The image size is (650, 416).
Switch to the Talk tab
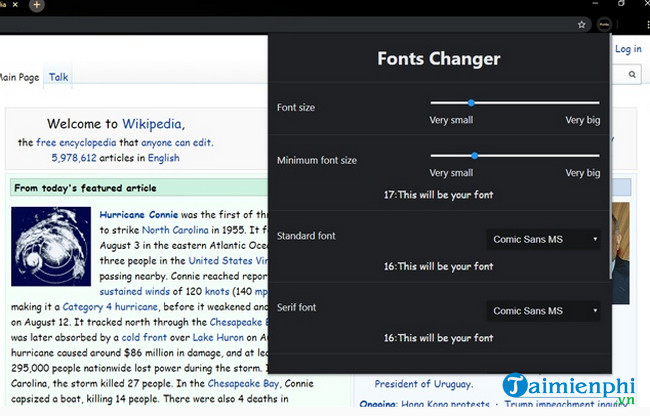[x=58, y=77]
